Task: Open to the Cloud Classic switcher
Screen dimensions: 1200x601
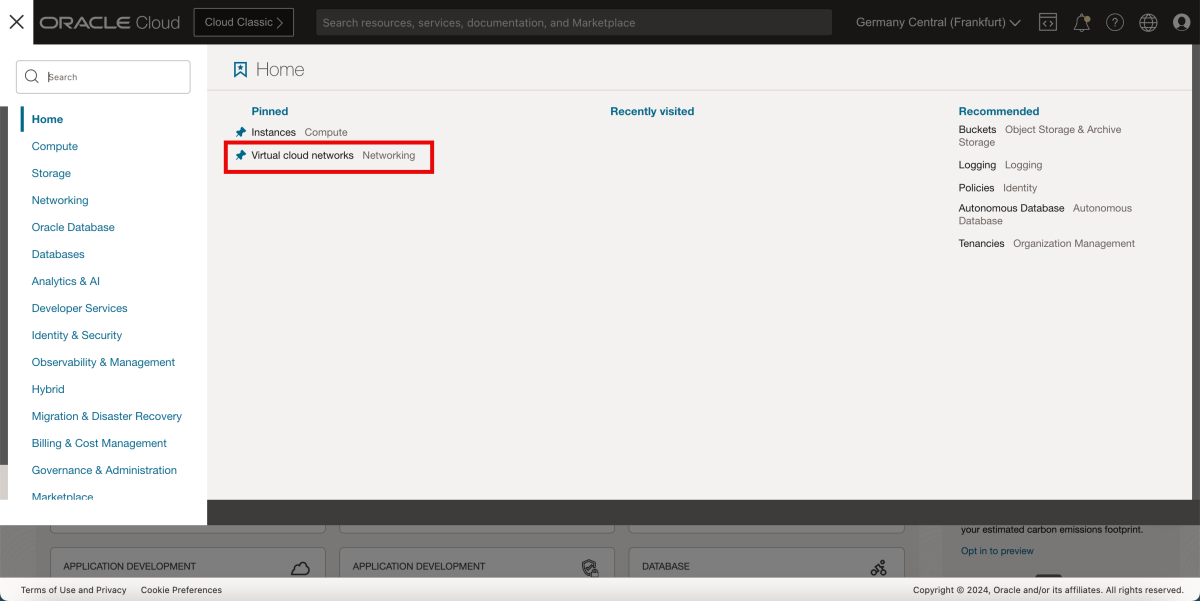Action: pos(243,21)
